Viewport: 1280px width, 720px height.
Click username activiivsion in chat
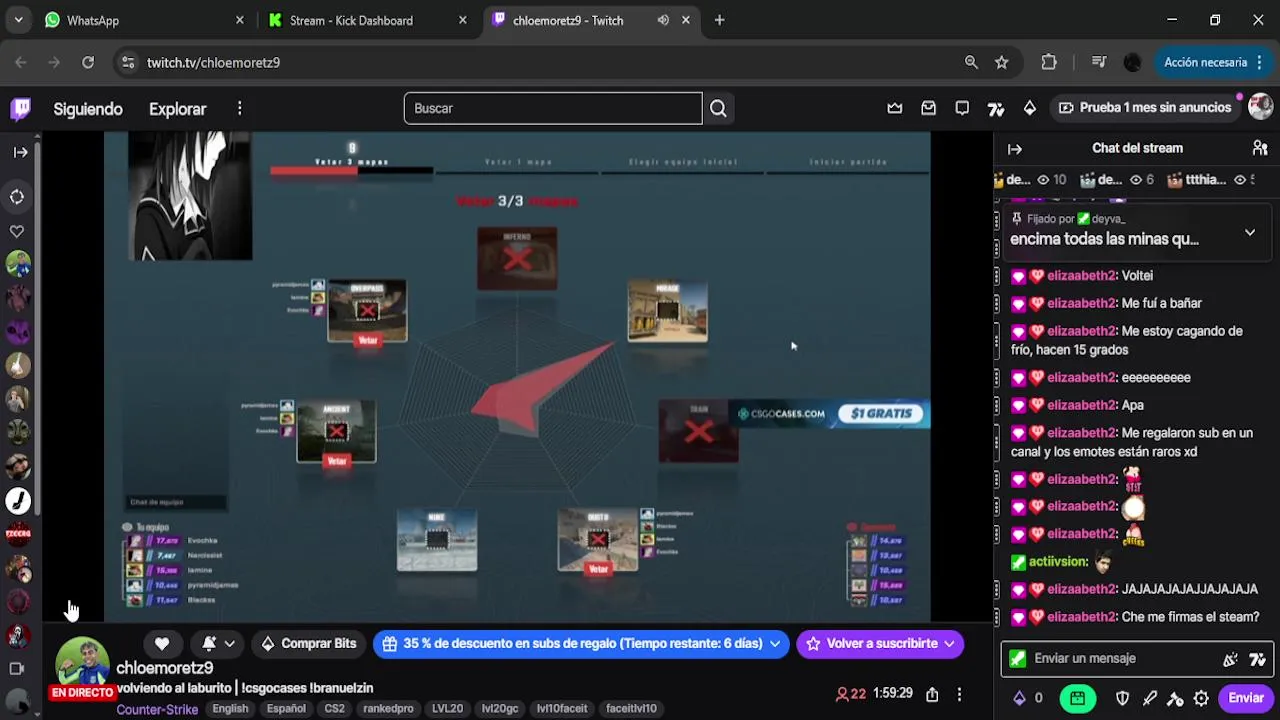(1058, 562)
